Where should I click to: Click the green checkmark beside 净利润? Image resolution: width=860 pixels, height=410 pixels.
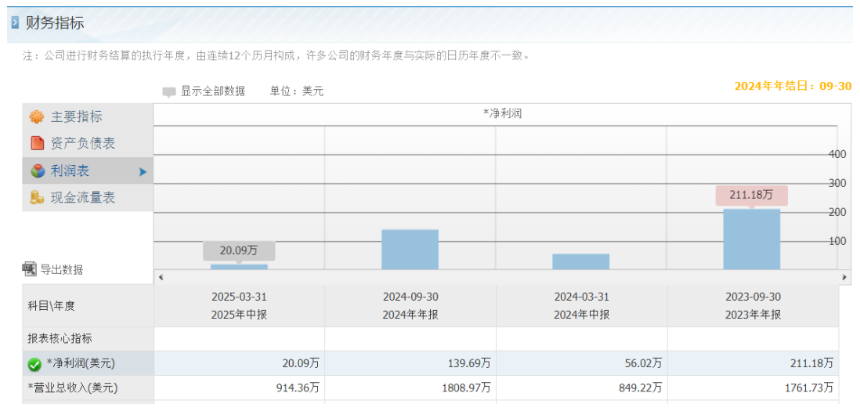tap(34, 364)
